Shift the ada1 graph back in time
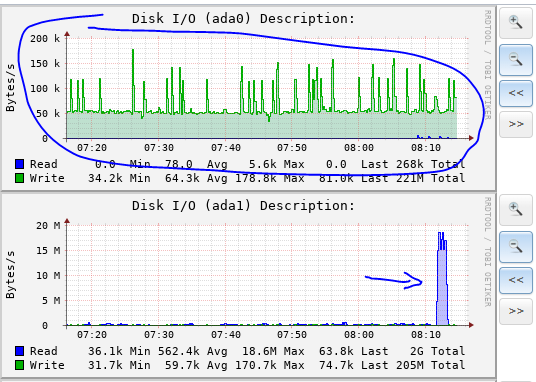This screenshot has height=382, width=536. [x=515, y=280]
